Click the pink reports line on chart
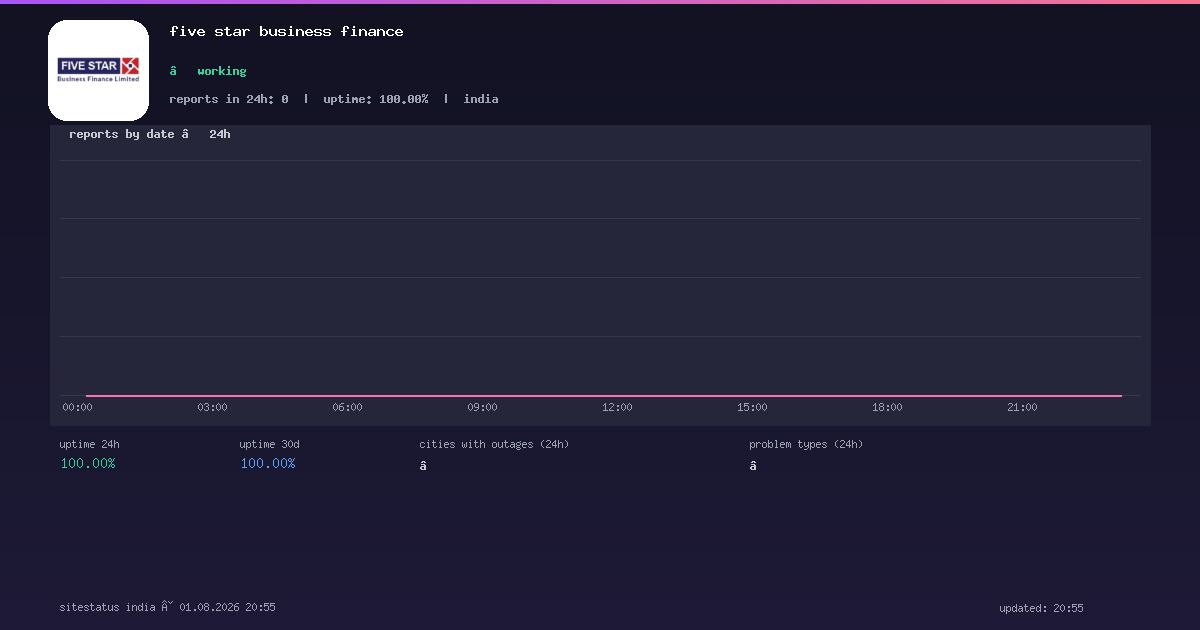 click(604, 396)
